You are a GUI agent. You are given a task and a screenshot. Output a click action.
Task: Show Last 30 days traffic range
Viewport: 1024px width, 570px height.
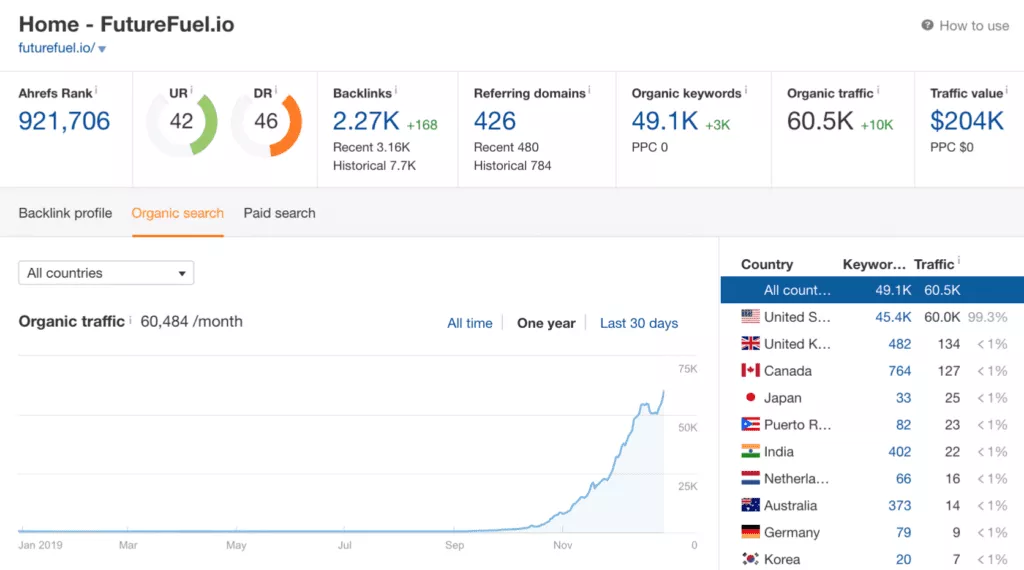pyautogui.click(x=639, y=323)
